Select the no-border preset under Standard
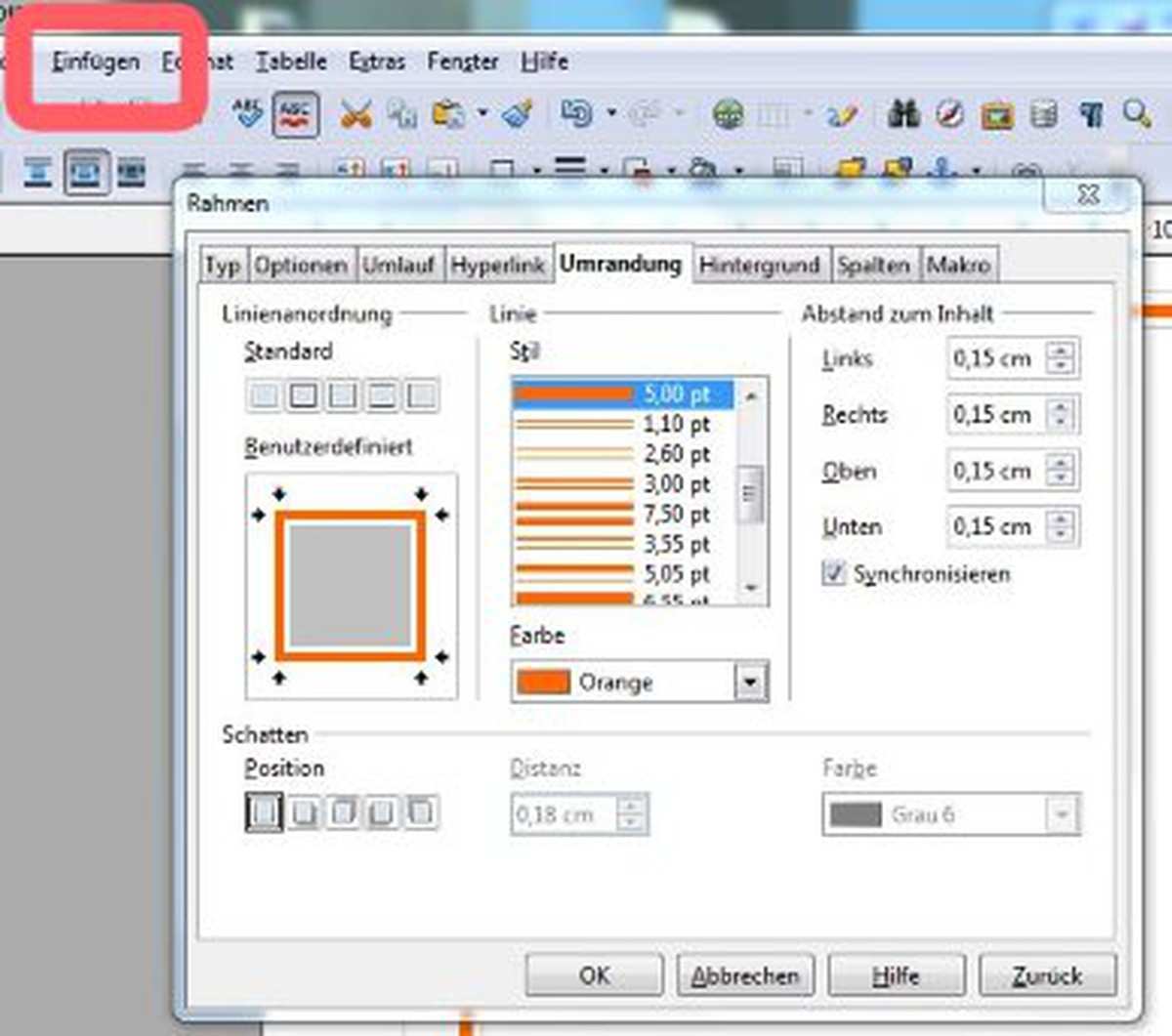The width and height of the screenshot is (1172, 1036). 264,395
